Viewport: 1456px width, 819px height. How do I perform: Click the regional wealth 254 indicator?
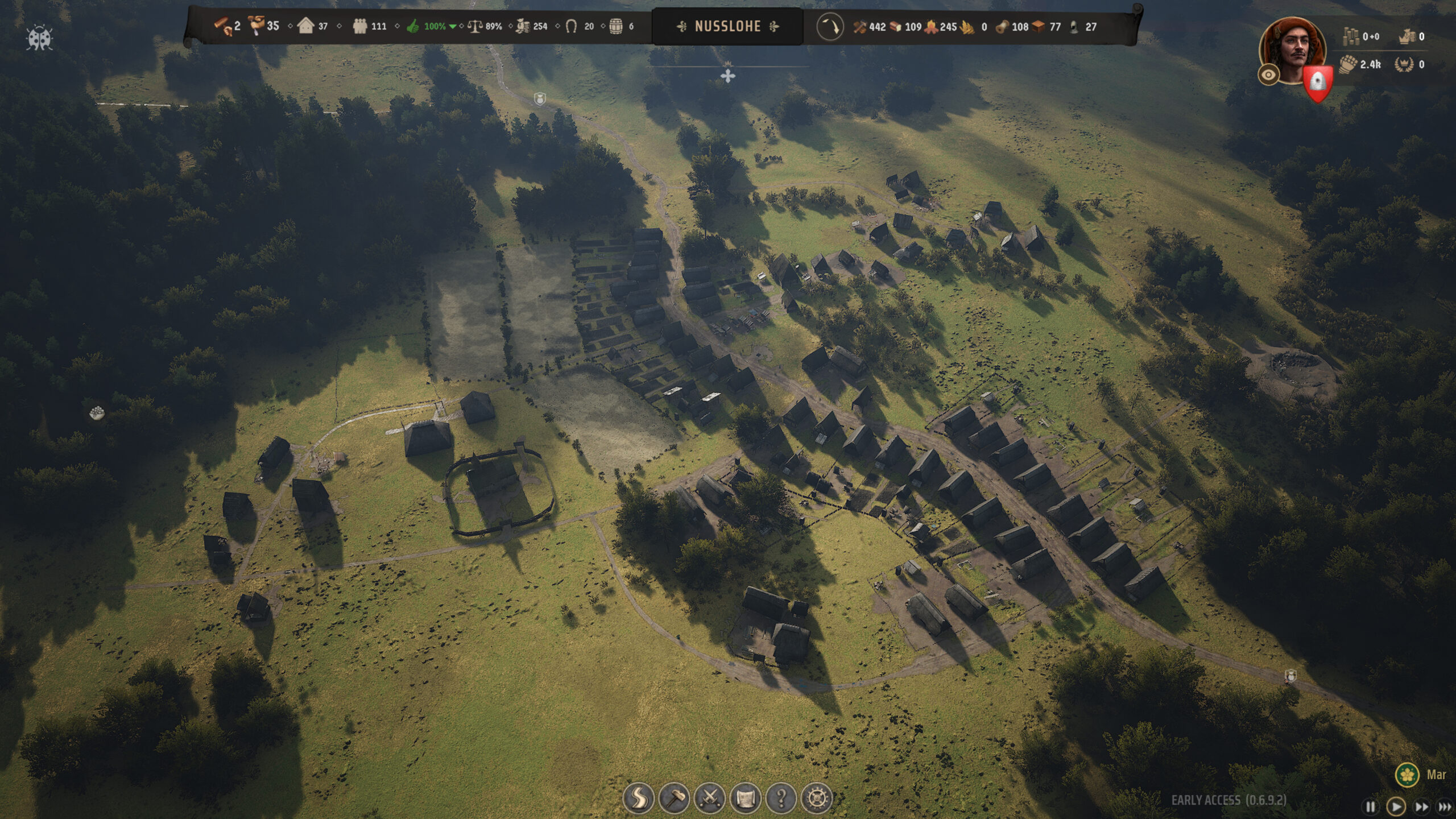coord(531,26)
